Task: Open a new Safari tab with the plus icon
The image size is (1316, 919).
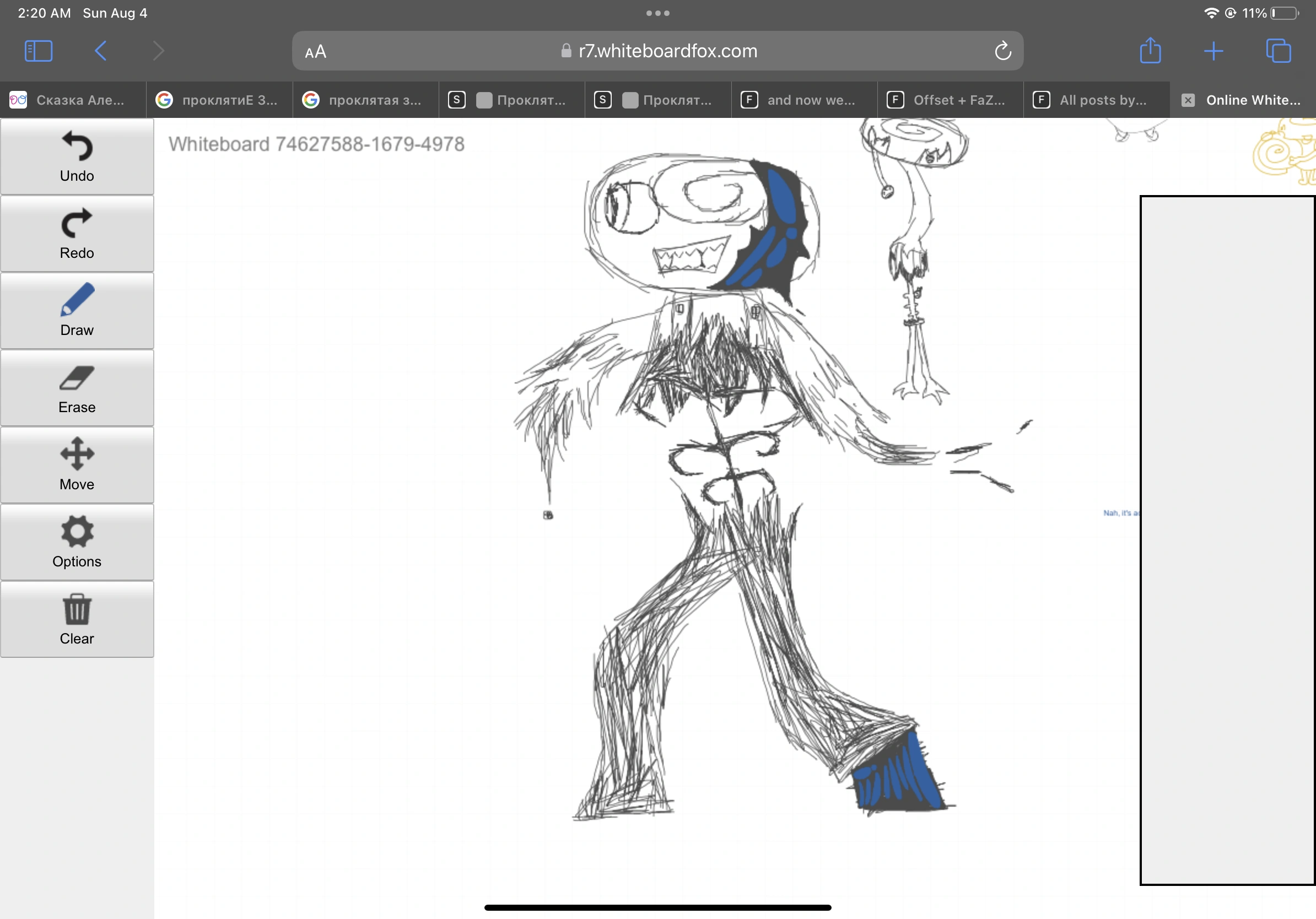Action: coord(1214,51)
